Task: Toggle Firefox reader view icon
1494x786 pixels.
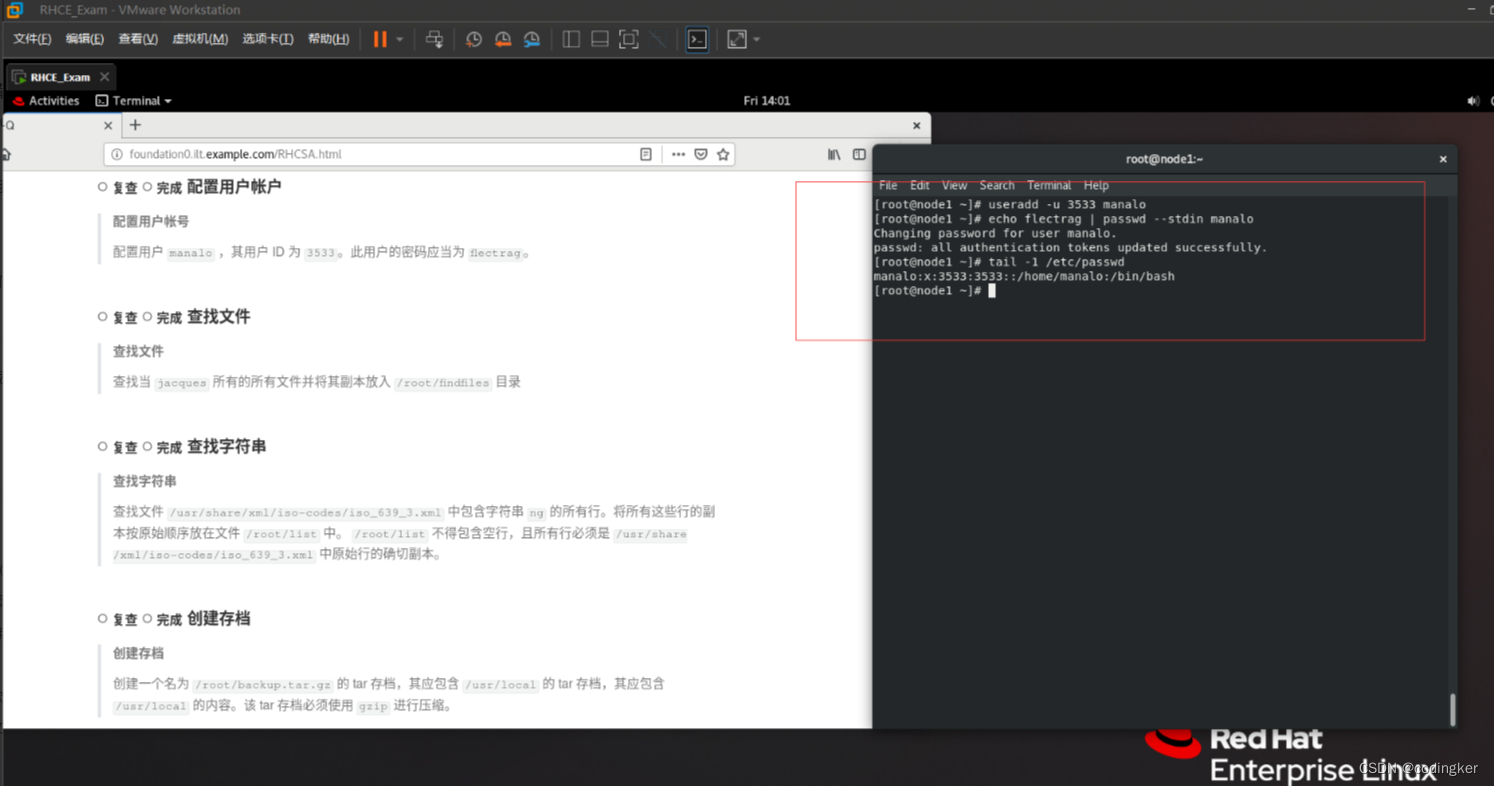Action: (646, 154)
